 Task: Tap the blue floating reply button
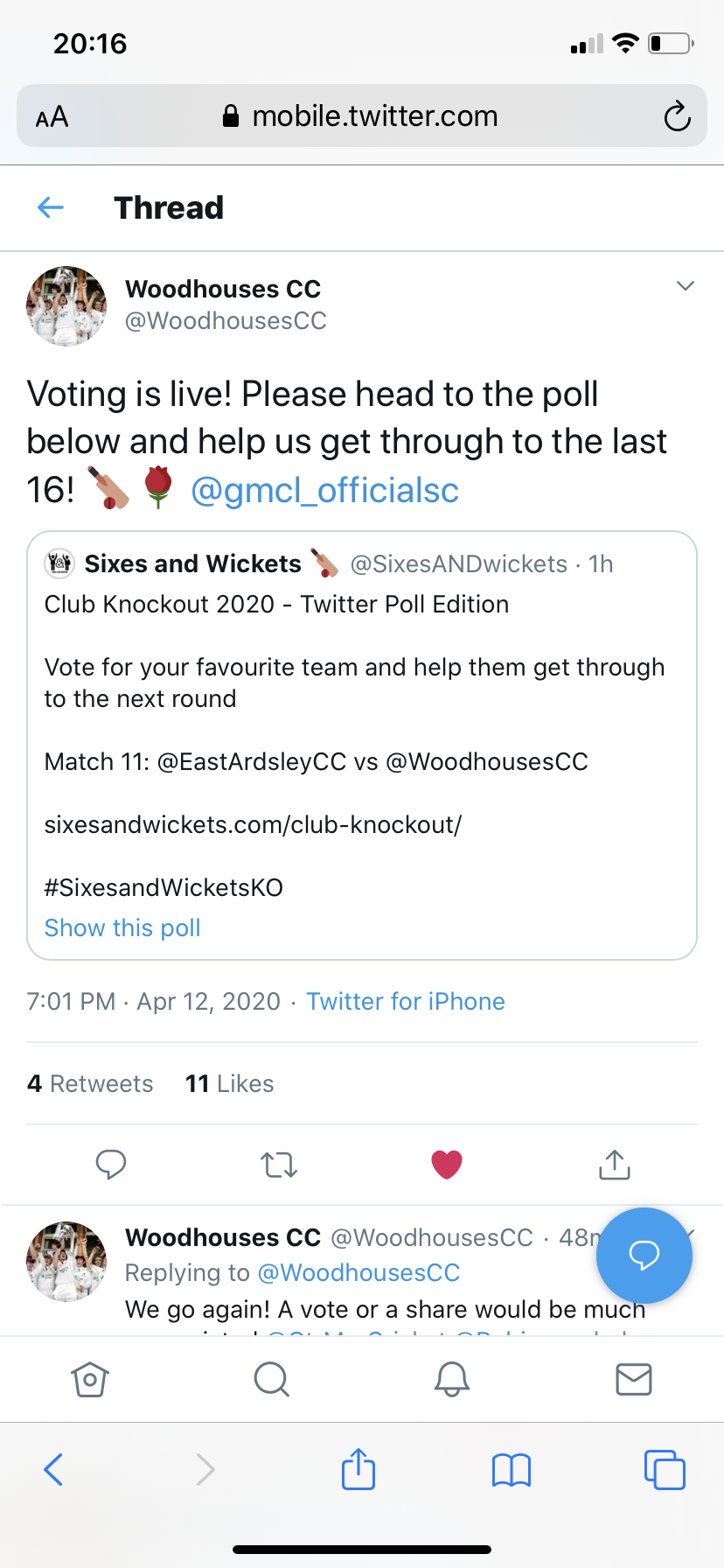pyautogui.click(x=644, y=1256)
